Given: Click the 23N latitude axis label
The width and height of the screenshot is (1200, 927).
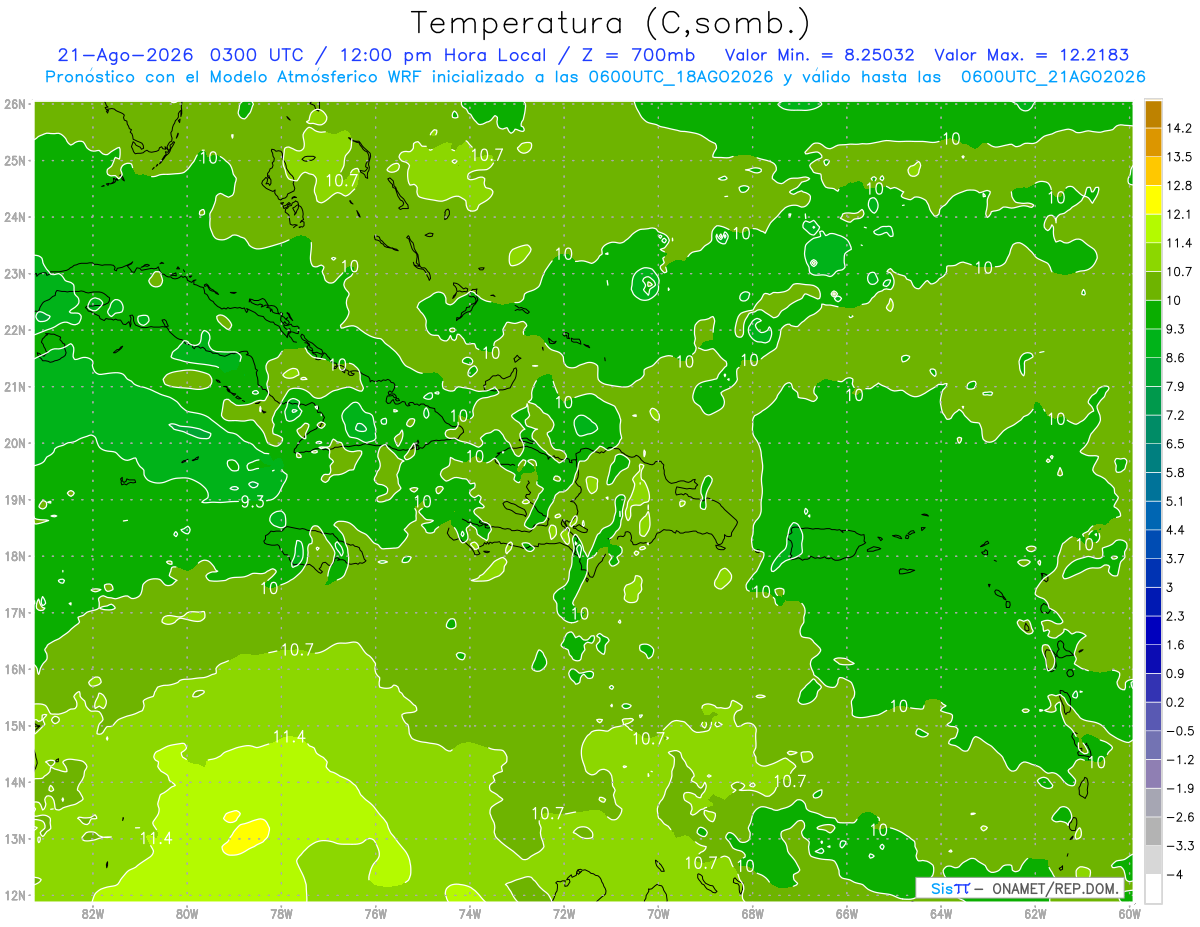Looking at the screenshot, I should click(x=15, y=273).
